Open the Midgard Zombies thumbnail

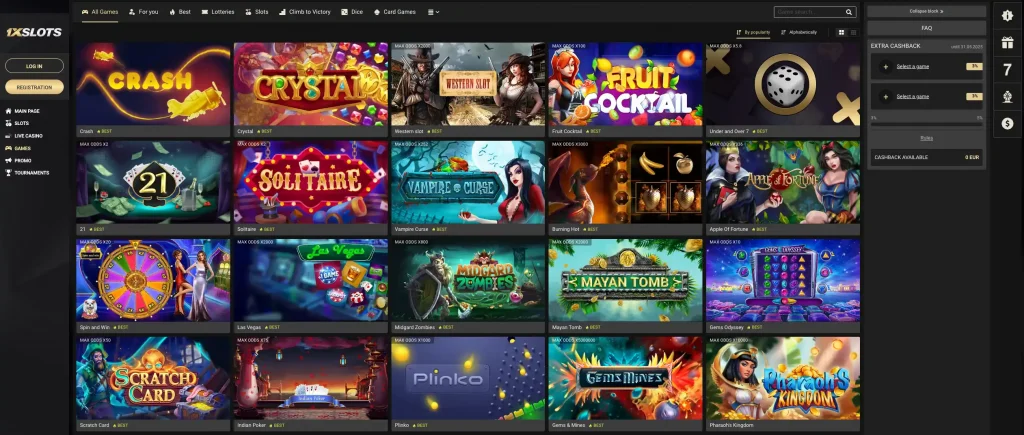[468, 280]
